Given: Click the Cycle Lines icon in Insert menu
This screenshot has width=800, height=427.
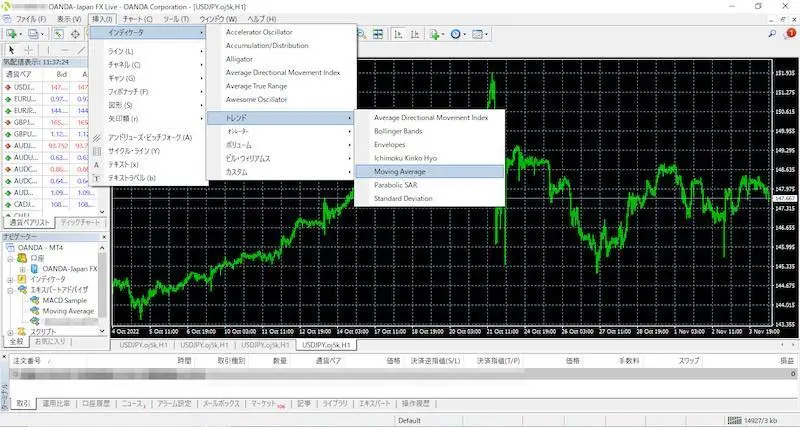Looking at the screenshot, I should (x=97, y=152).
